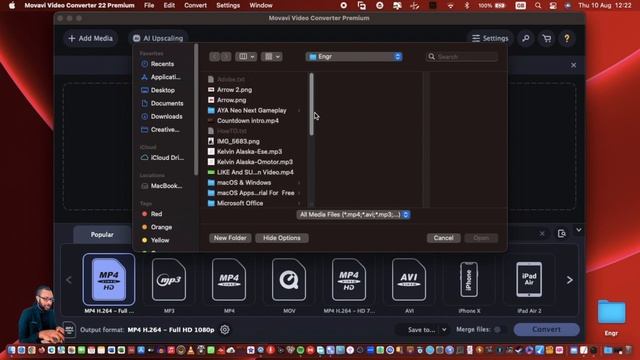640x360 pixels.
Task: Click the New Folder button
Action: tap(230, 238)
